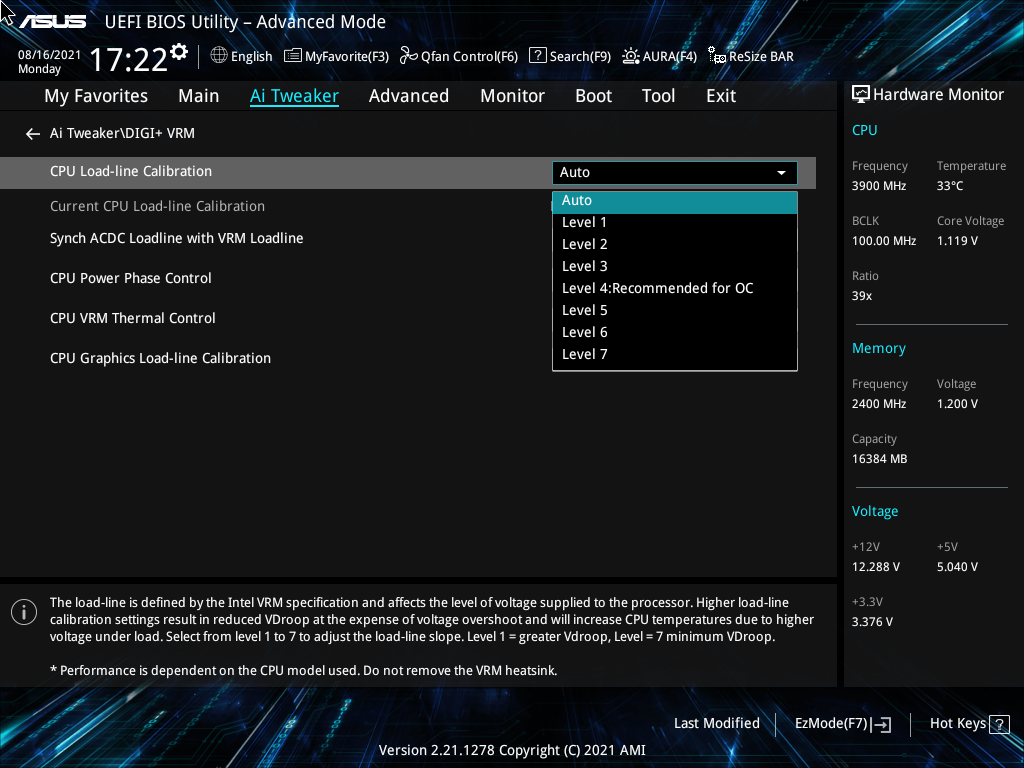Choose Level 6 load-line option

(x=675, y=333)
